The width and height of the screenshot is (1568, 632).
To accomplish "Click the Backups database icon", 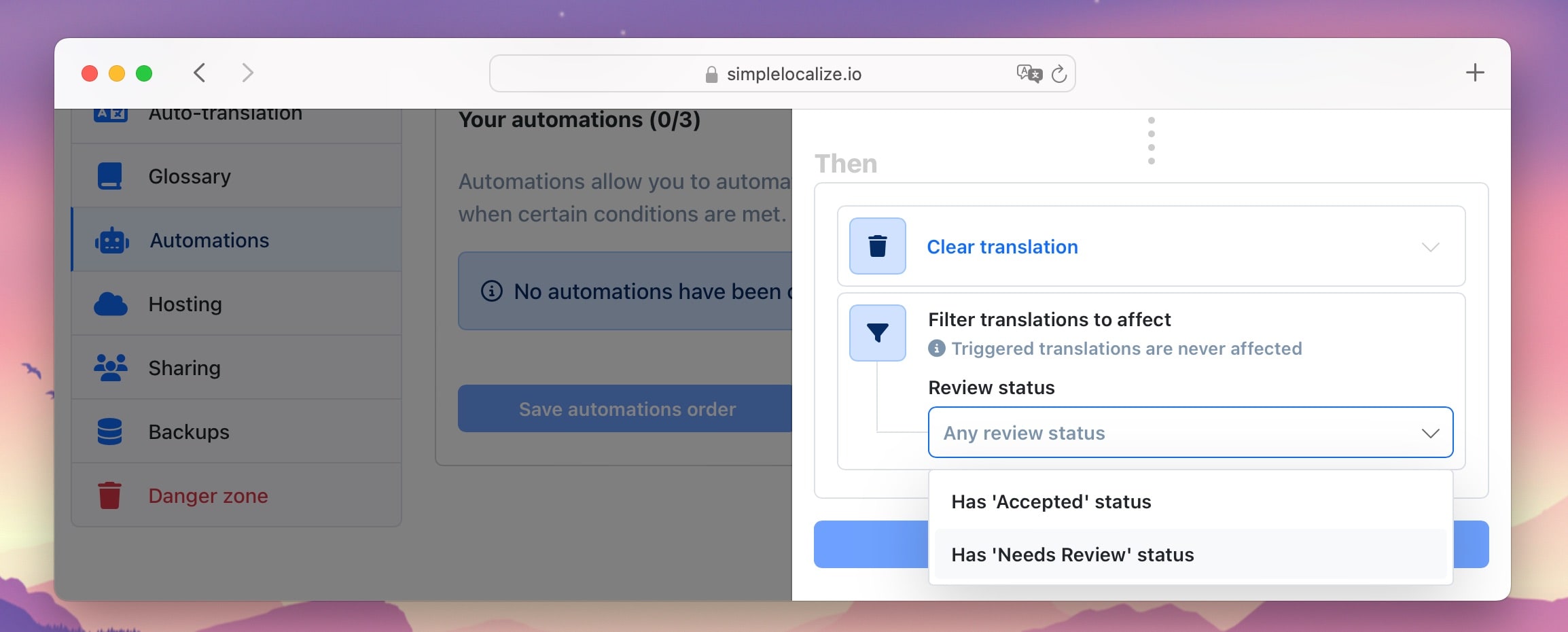I will pyautogui.click(x=109, y=432).
